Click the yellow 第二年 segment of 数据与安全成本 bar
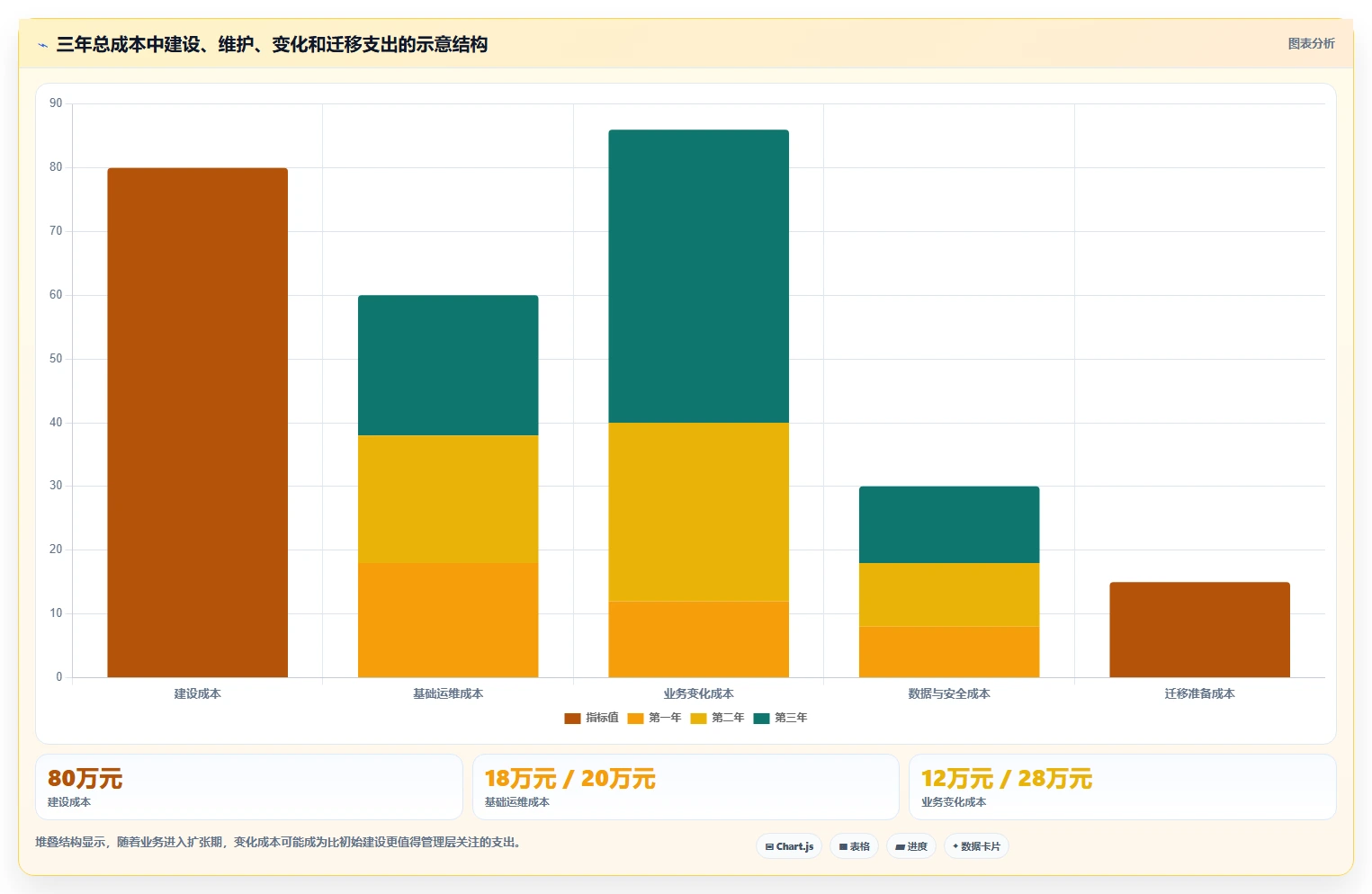This screenshot has height=894, width=1372. (x=949, y=595)
